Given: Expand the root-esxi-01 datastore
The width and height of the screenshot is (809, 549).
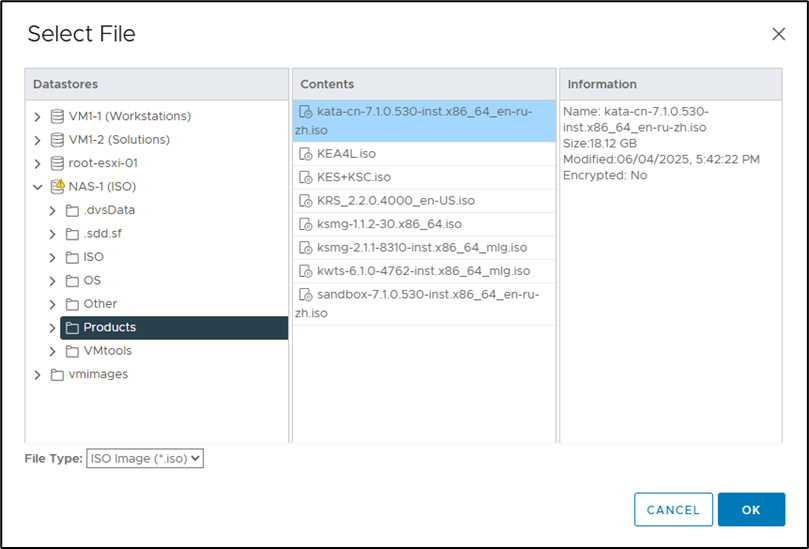Looking at the screenshot, I should tap(37, 164).
